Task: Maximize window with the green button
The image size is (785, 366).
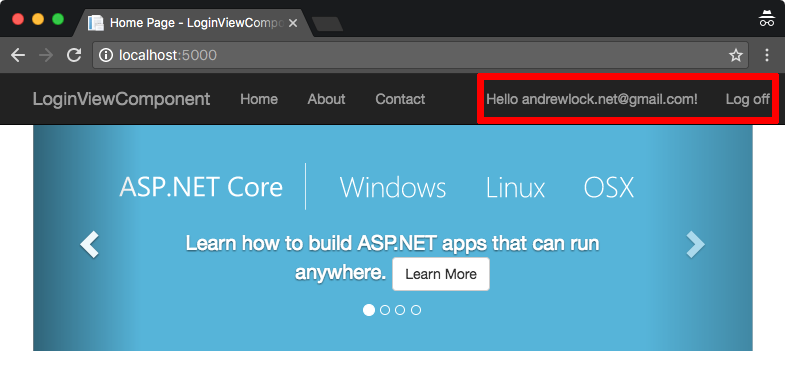Action: click(x=58, y=19)
